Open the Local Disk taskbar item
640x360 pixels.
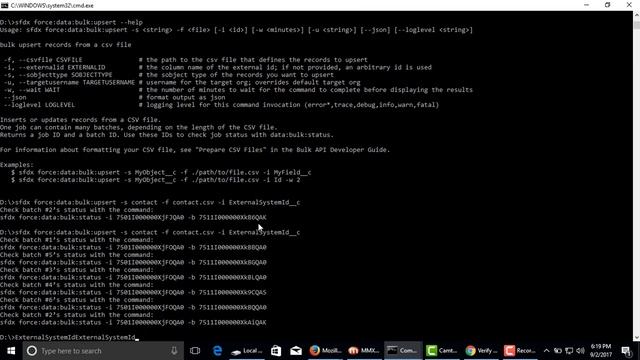click(x=247, y=351)
